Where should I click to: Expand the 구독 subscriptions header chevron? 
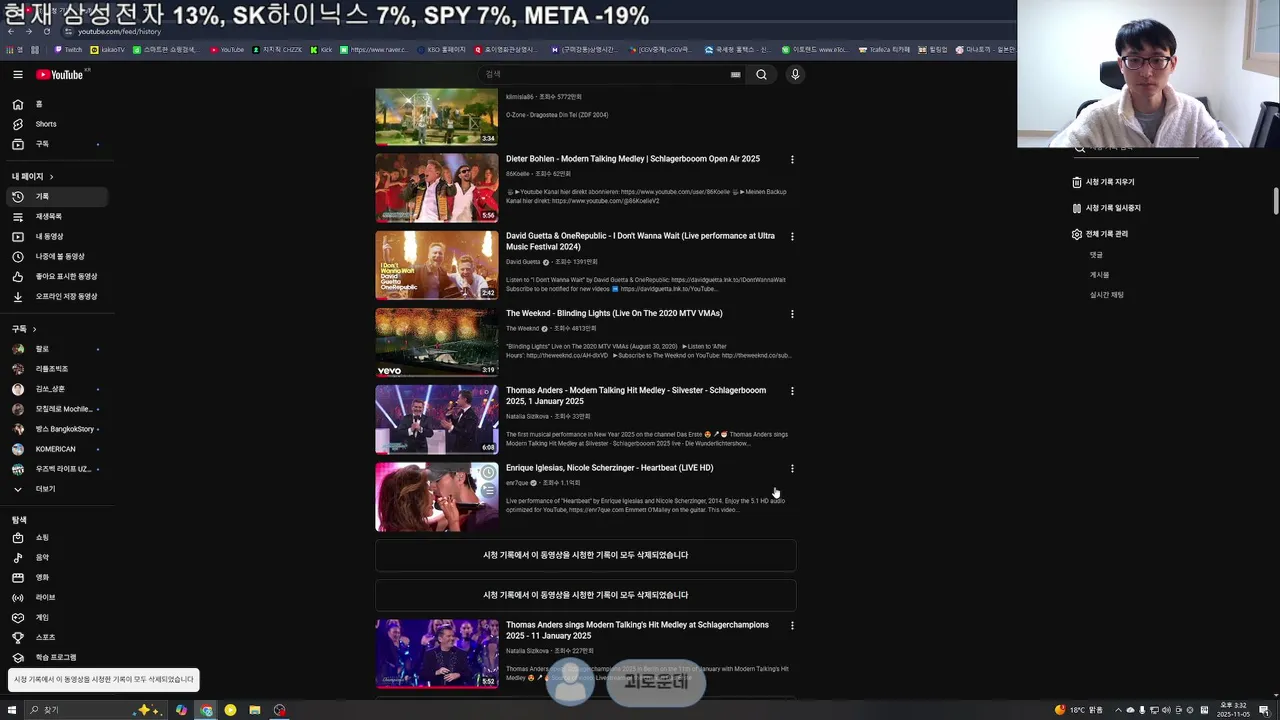(x=34, y=329)
